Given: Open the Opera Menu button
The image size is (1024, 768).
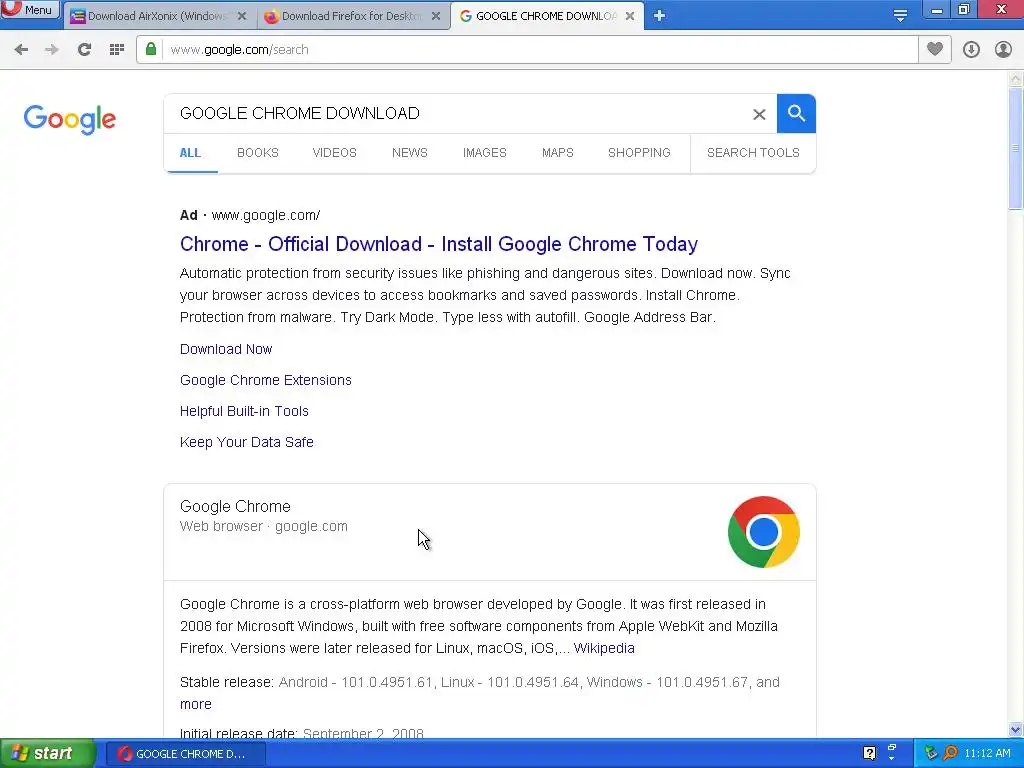Looking at the screenshot, I should (30, 10).
